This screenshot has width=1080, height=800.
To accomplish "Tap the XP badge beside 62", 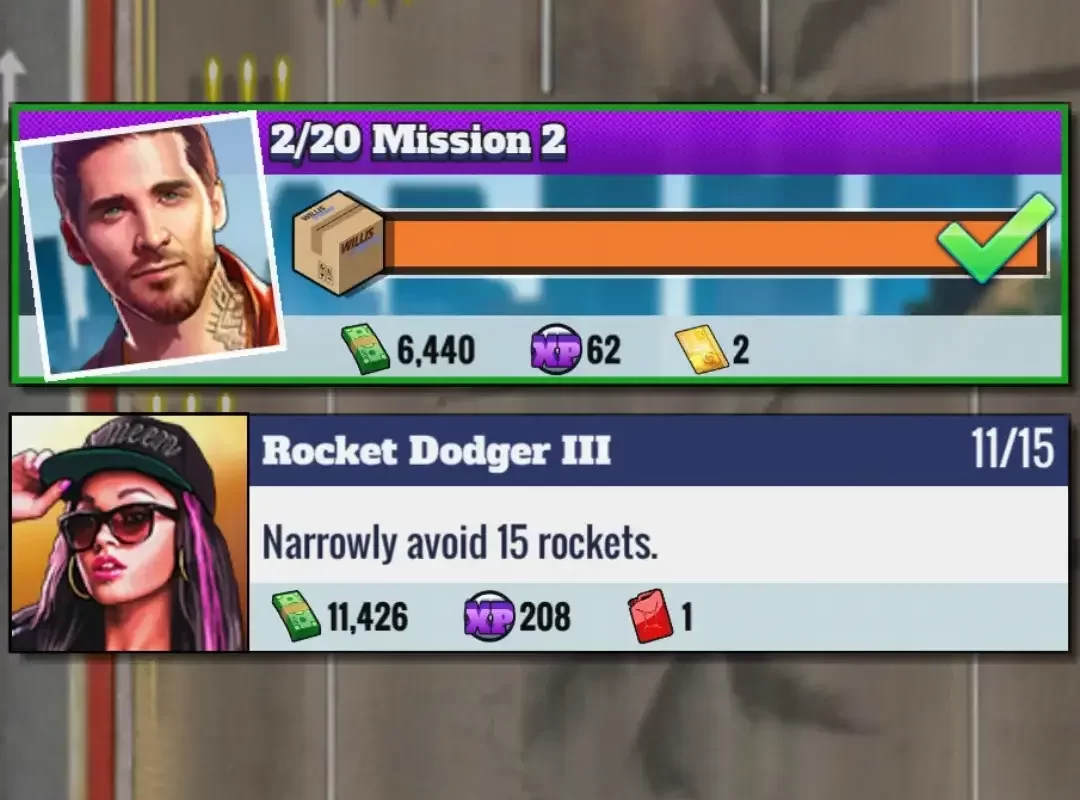I will [x=556, y=349].
